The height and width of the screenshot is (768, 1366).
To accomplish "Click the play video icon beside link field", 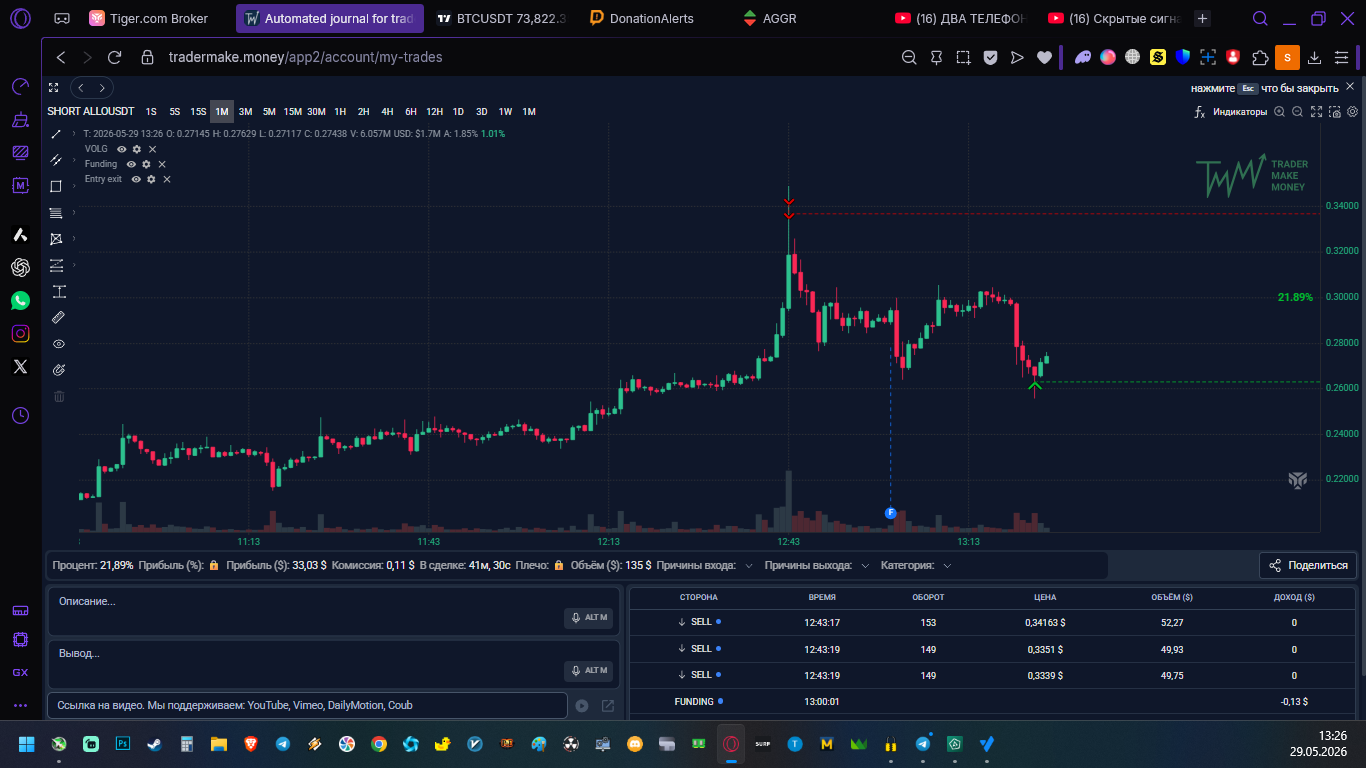I will [x=582, y=706].
